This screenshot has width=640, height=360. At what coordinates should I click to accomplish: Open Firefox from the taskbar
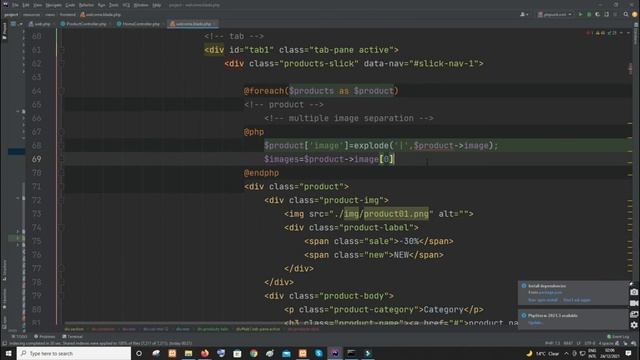(x=204, y=353)
